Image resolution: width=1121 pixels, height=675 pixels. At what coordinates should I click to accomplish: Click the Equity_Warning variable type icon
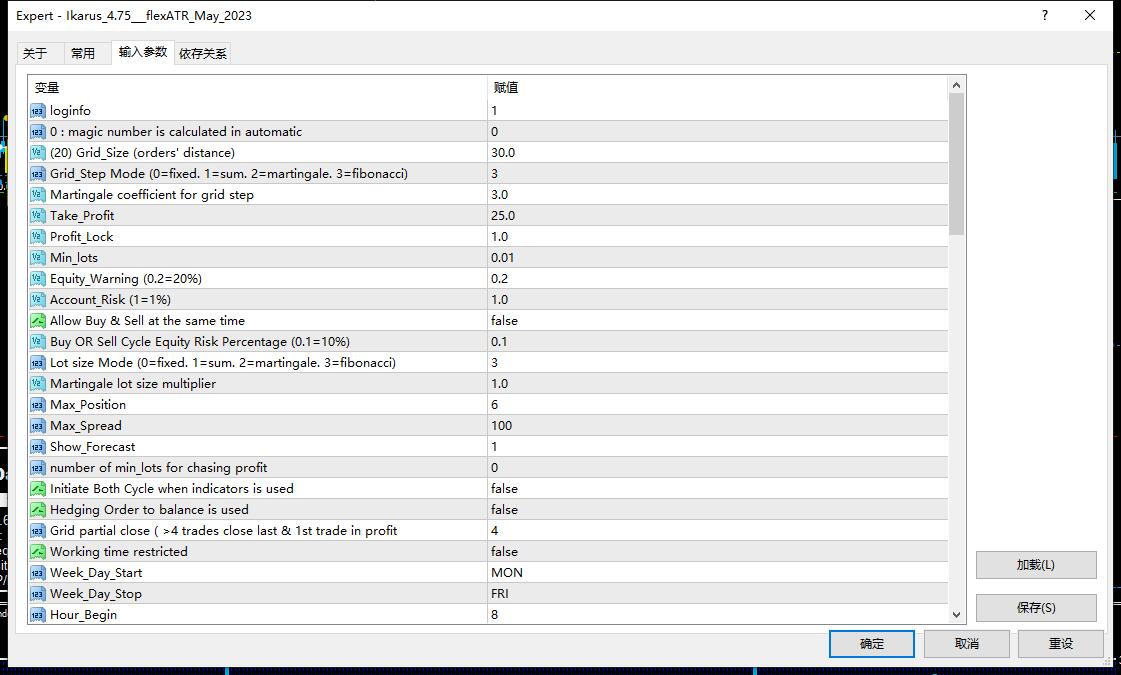(x=38, y=279)
